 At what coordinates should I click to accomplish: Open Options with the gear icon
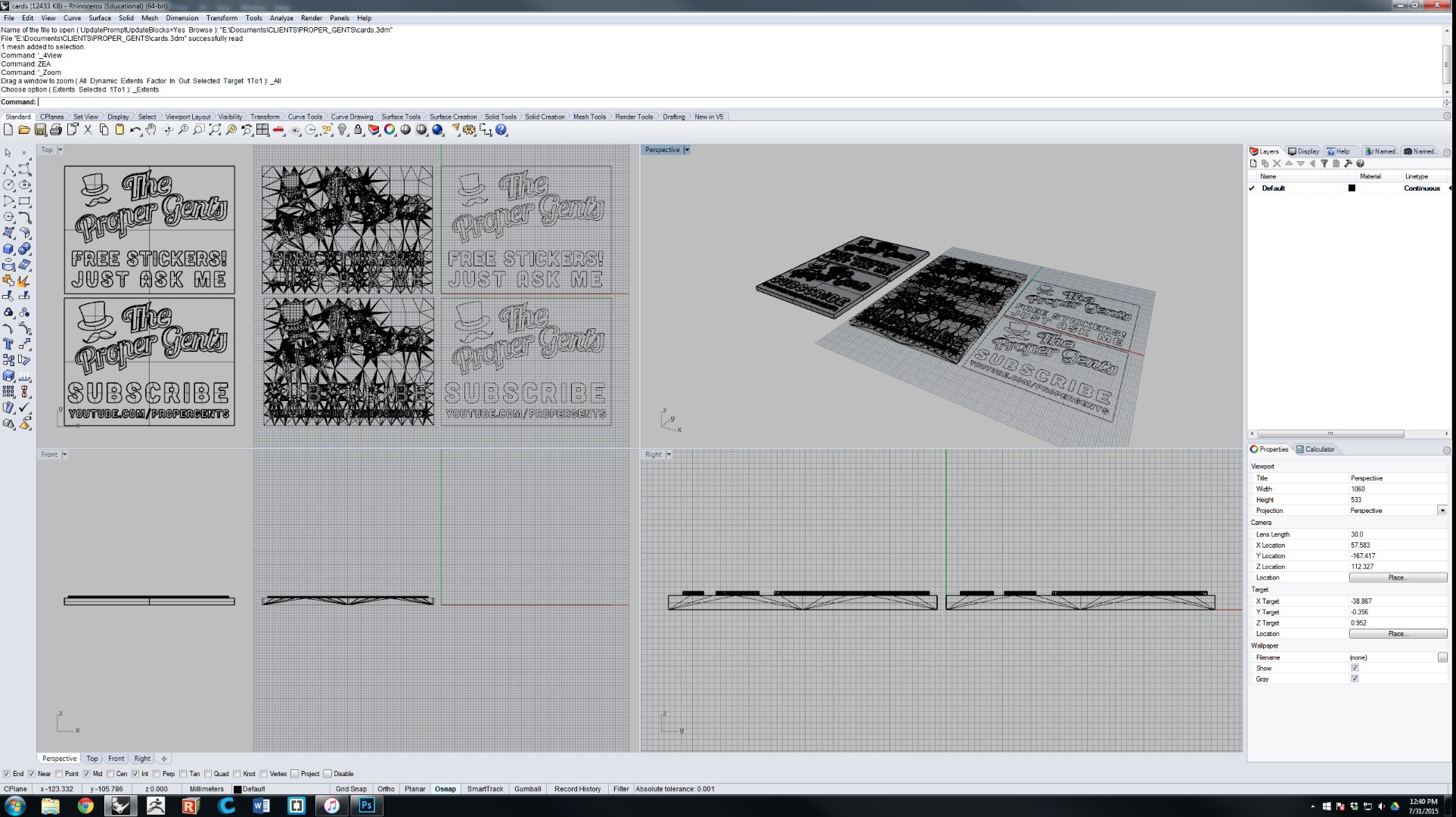tap(470, 130)
